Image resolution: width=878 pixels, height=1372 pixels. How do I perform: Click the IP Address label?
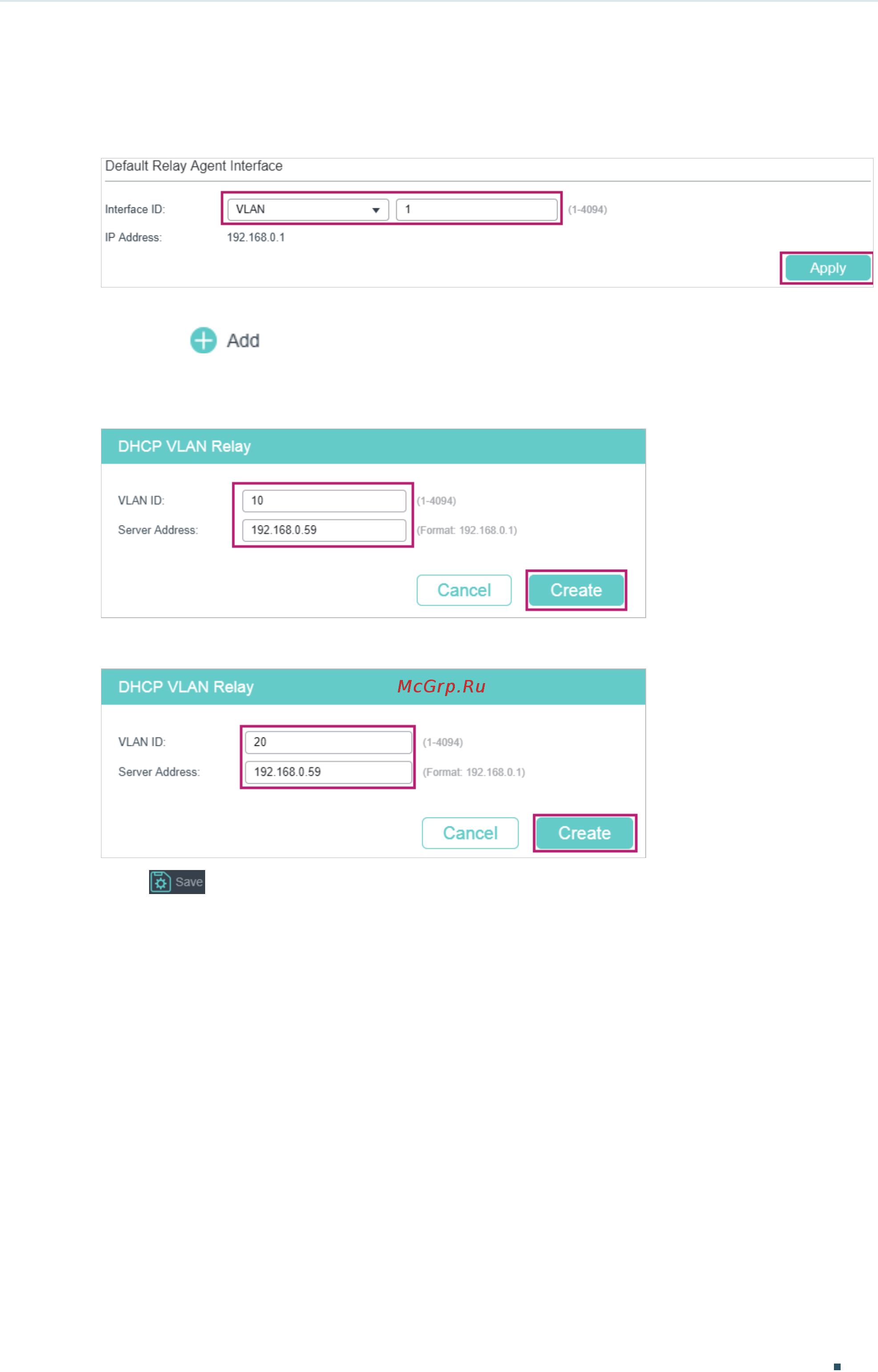click(134, 237)
